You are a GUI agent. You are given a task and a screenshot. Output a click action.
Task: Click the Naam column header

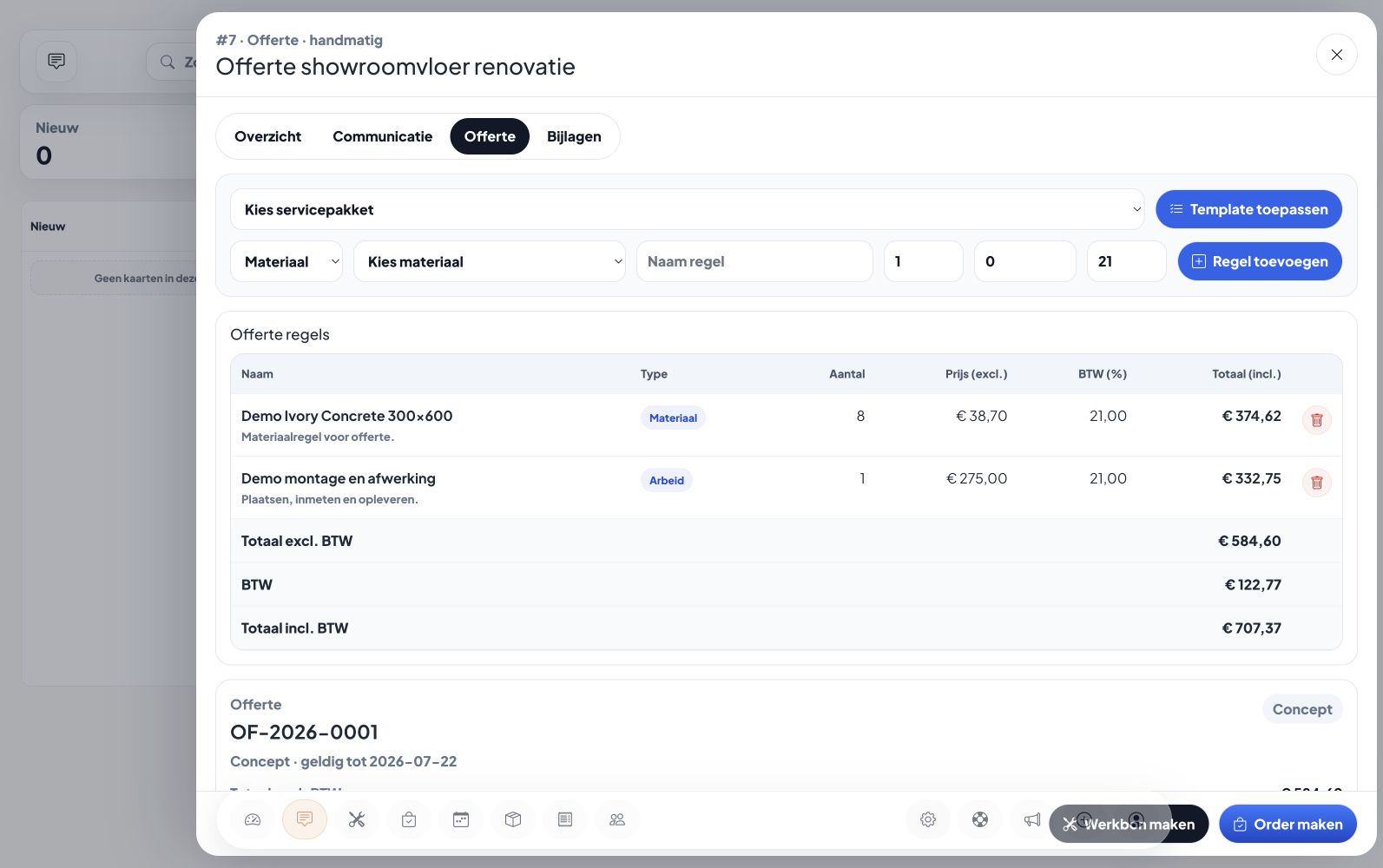click(257, 374)
